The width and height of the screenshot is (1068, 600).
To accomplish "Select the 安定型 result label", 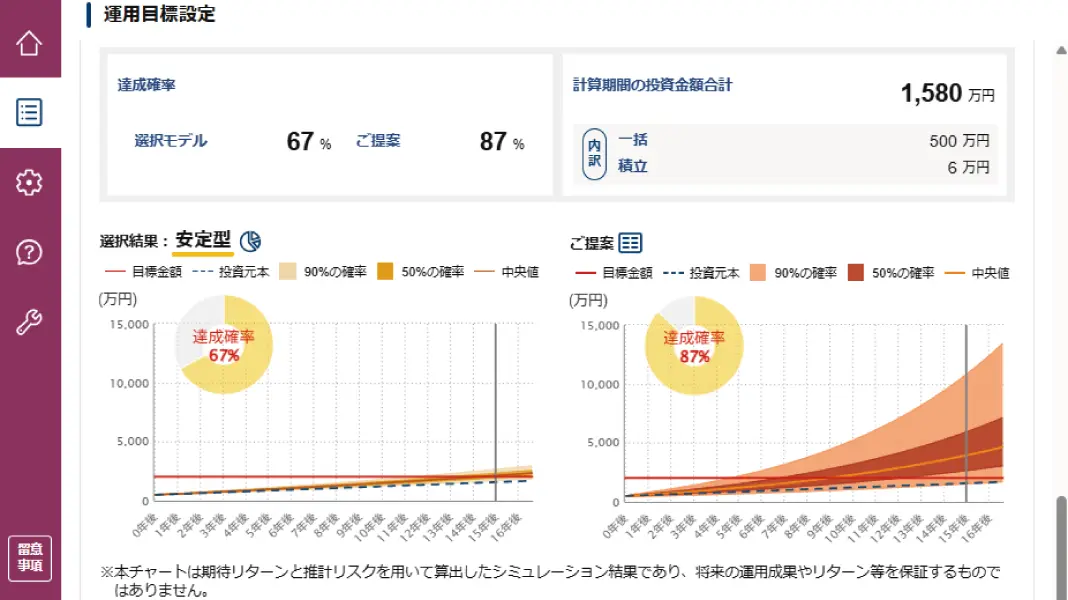I will pyautogui.click(x=203, y=240).
